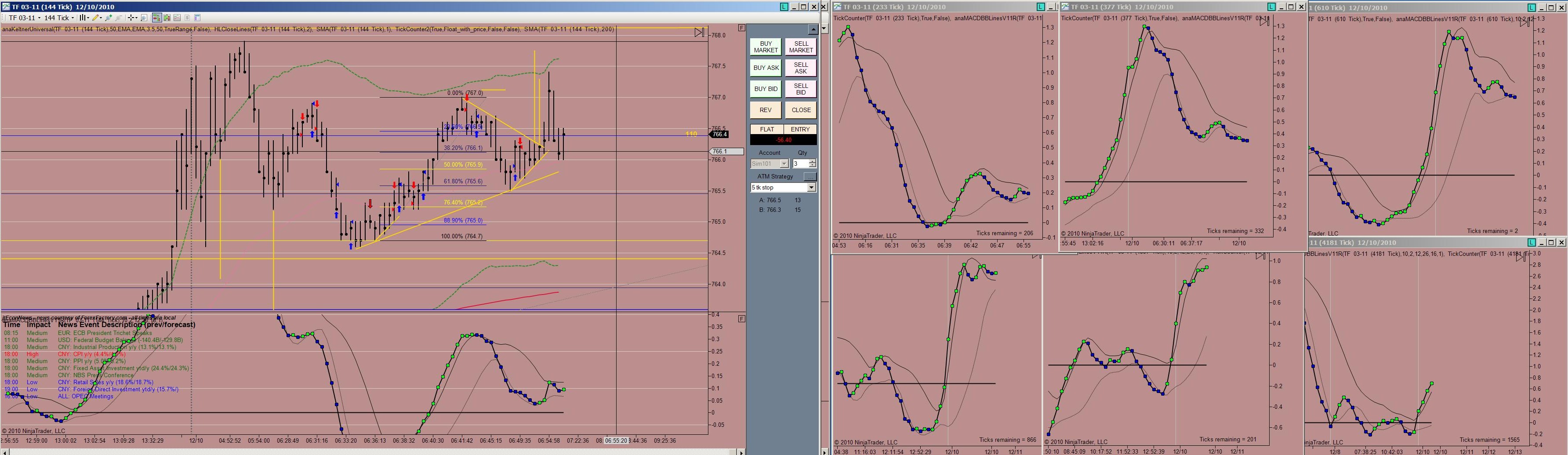Screen dimensions: 1568x455
Task: Open the candlestick data series icon
Action: 167,18
